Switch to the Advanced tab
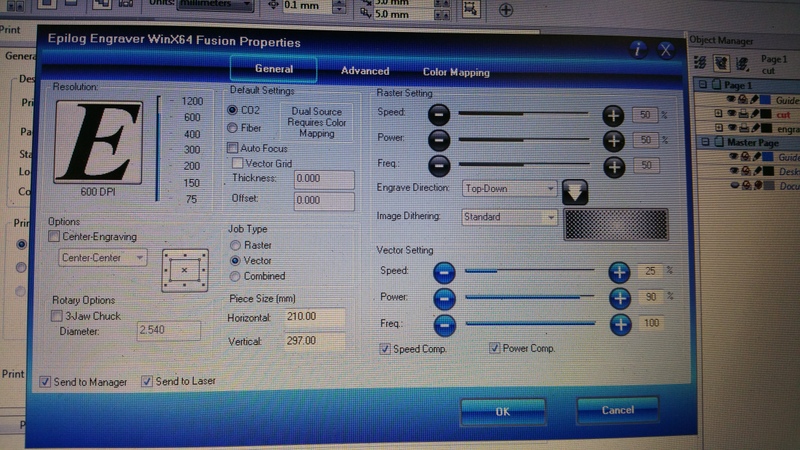Viewport: 800px width, 450px height. click(365, 71)
